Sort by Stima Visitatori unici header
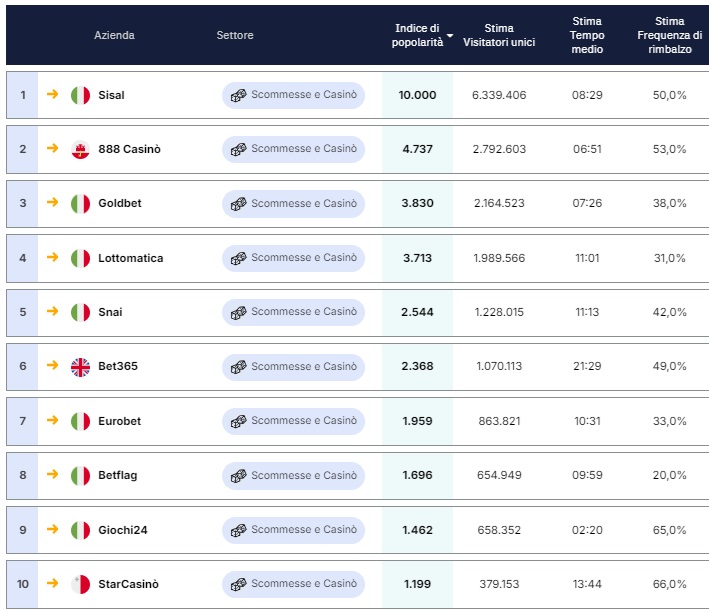 point(499,35)
